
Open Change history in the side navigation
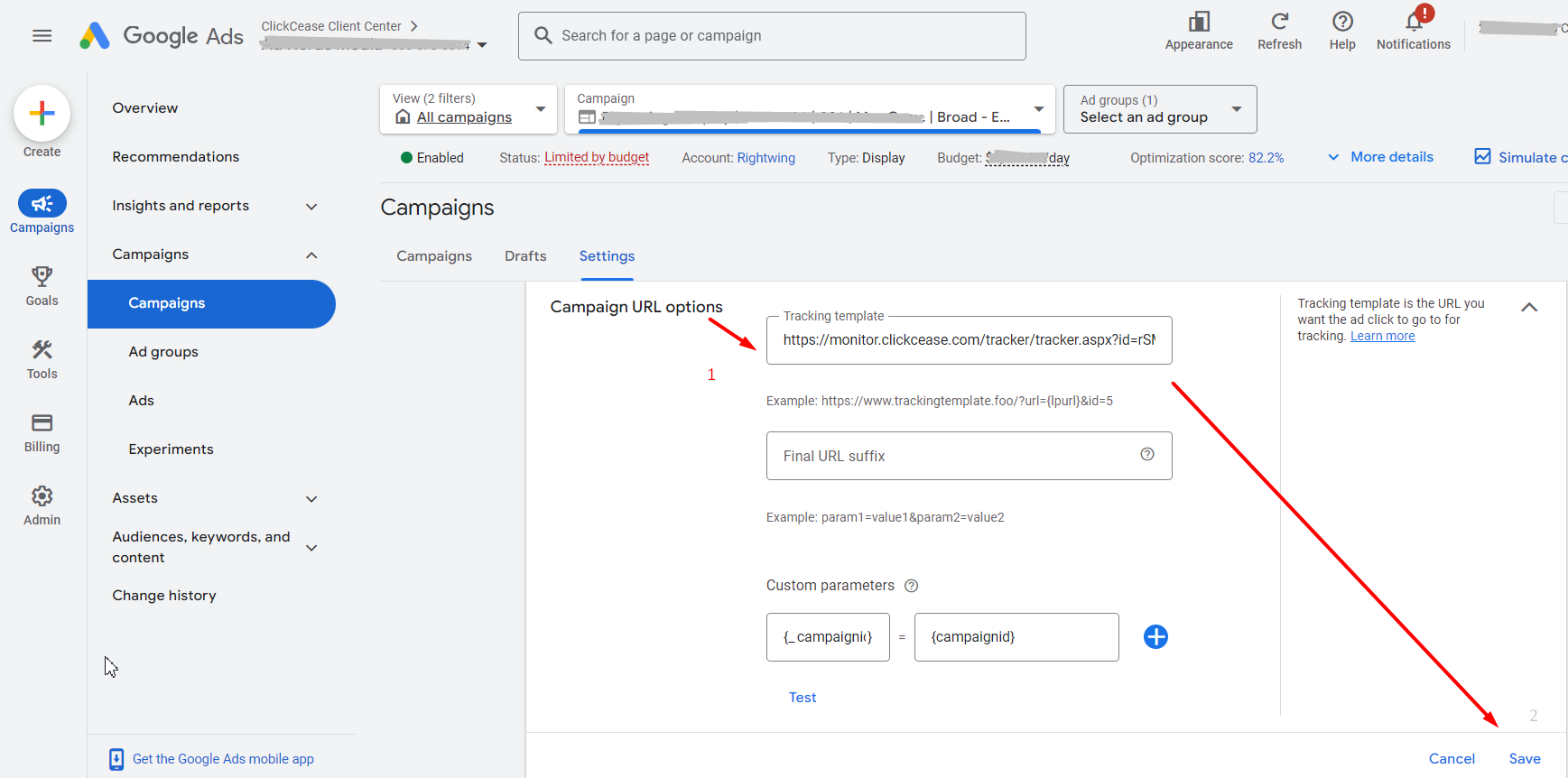point(164,596)
